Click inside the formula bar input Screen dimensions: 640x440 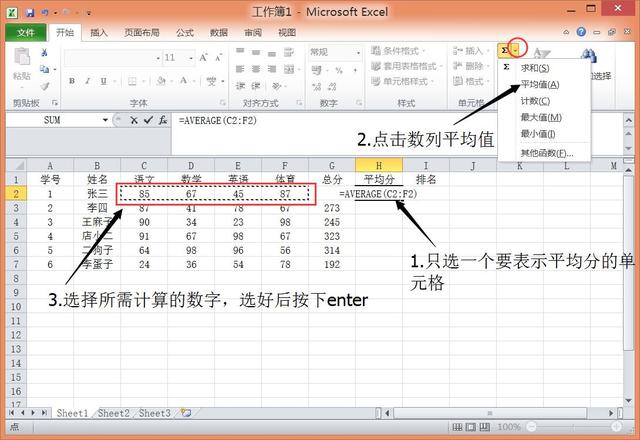(400, 120)
